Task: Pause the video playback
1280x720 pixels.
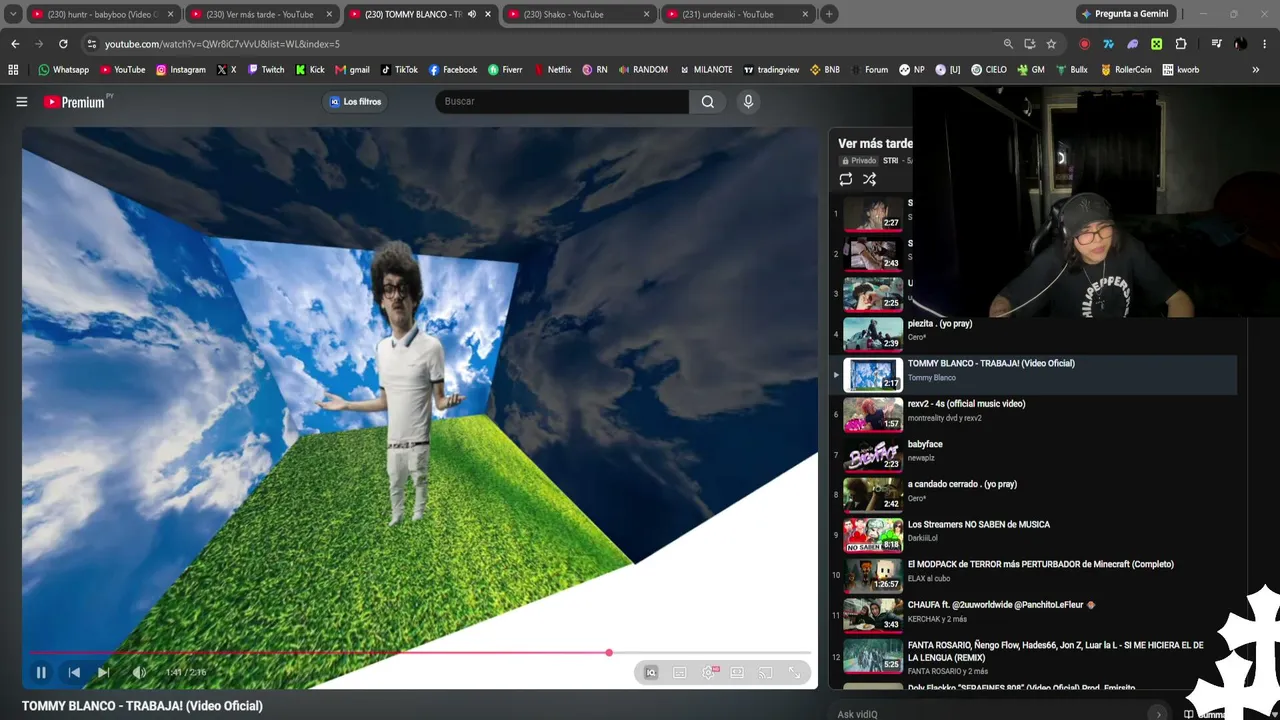Action: click(x=41, y=673)
